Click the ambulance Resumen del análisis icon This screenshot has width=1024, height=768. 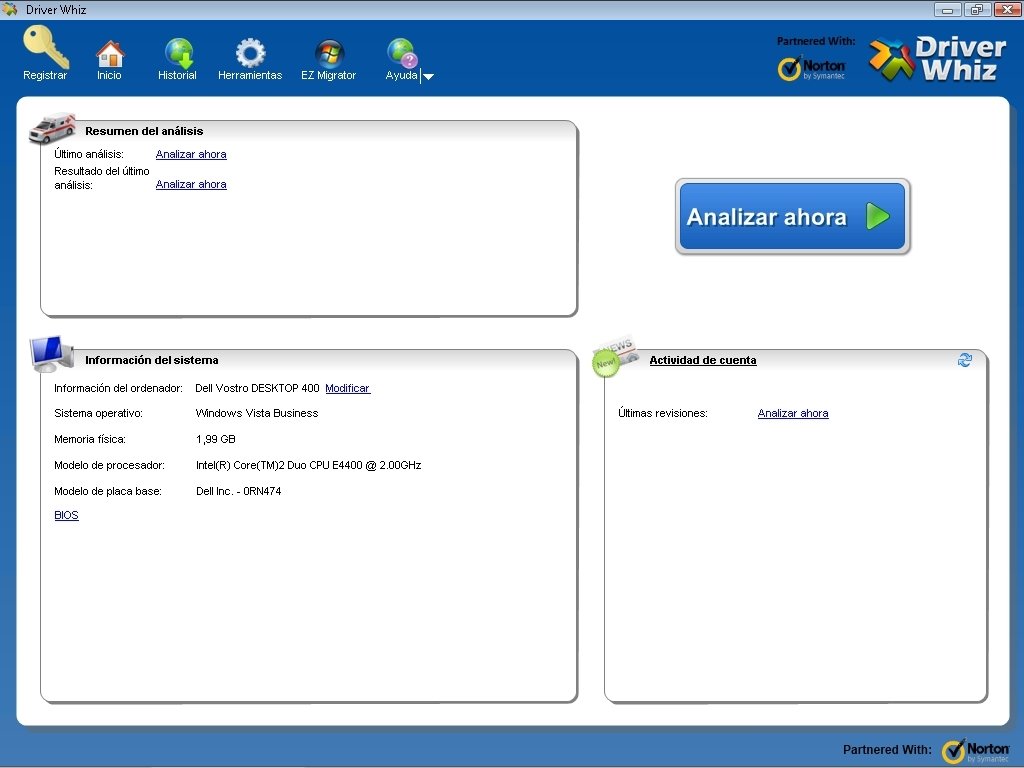tap(52, 127)
